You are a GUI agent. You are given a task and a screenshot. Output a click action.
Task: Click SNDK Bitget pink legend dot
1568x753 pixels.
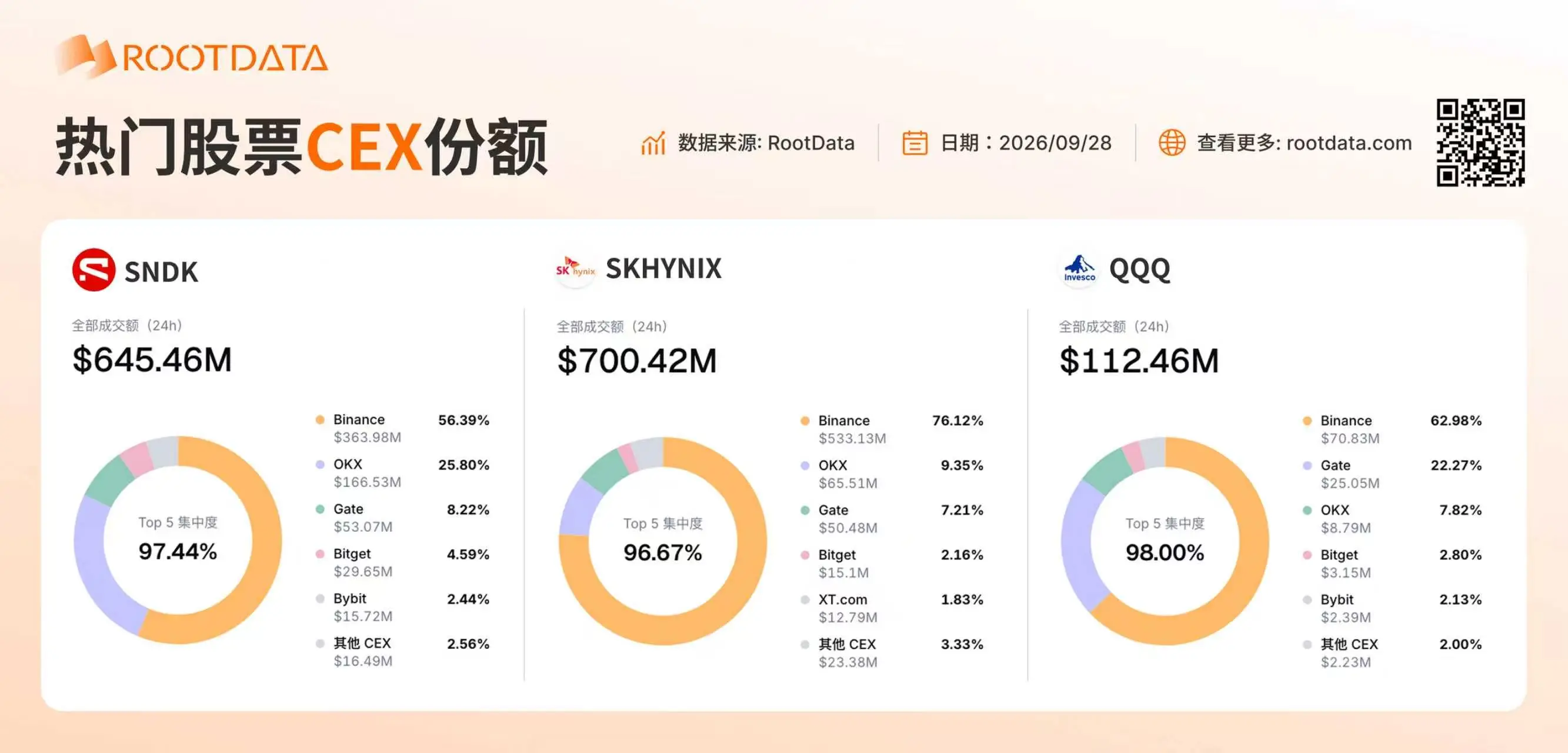point(319,554)
